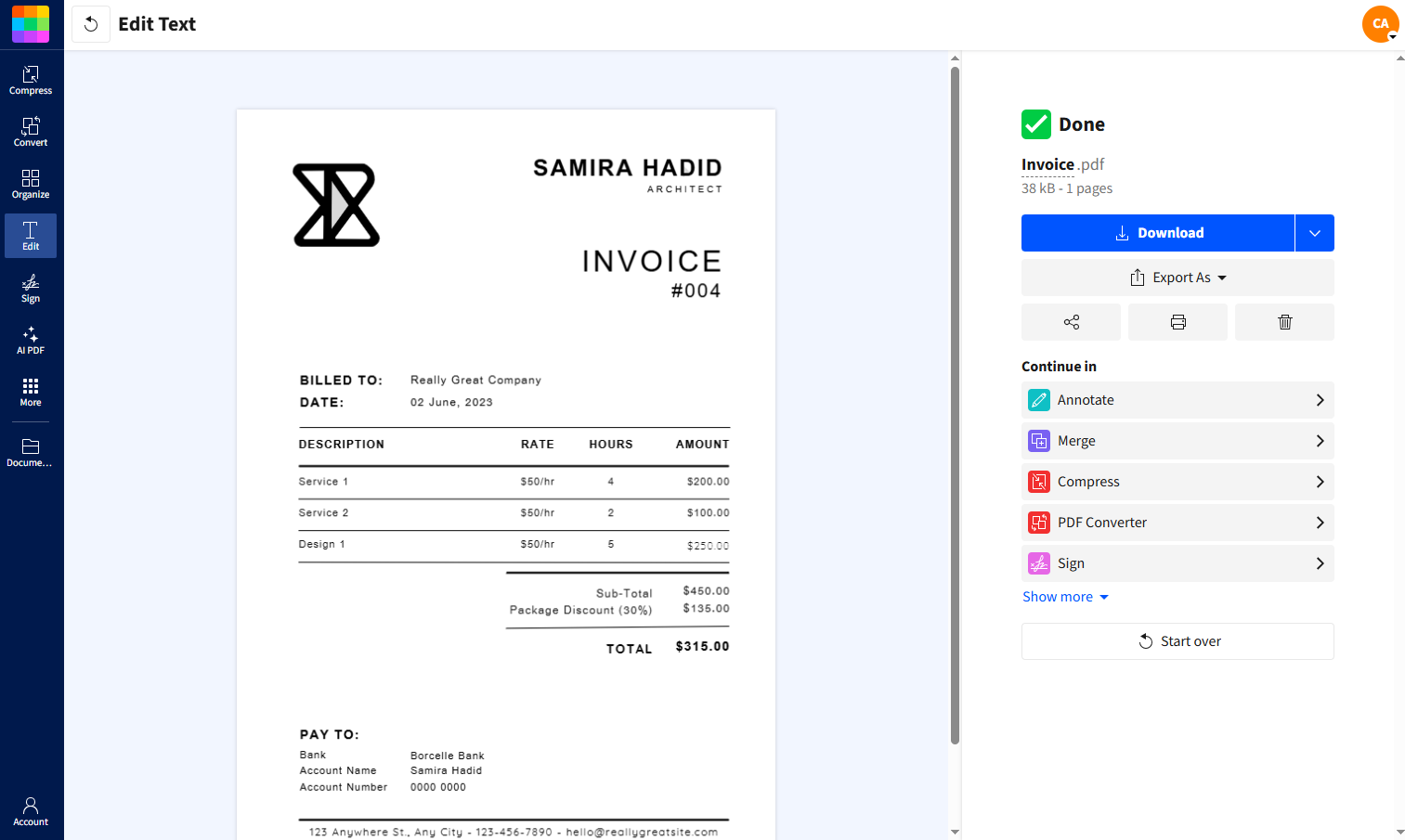Expand the Download options arrow
The image size is (1405, 840).
[x=1314, y=233]
